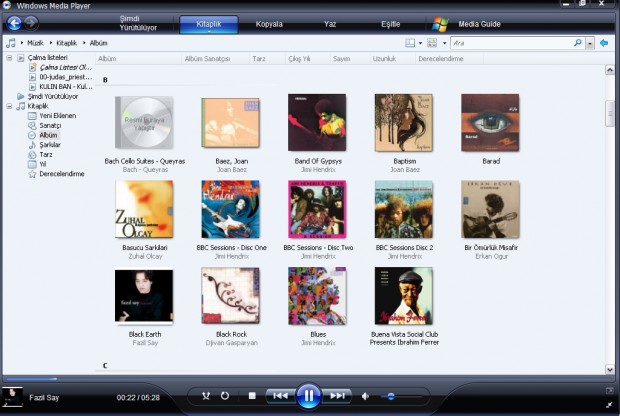
Task: Select the Bach Cello Suites placeholder cover
Action: [144, 122]
